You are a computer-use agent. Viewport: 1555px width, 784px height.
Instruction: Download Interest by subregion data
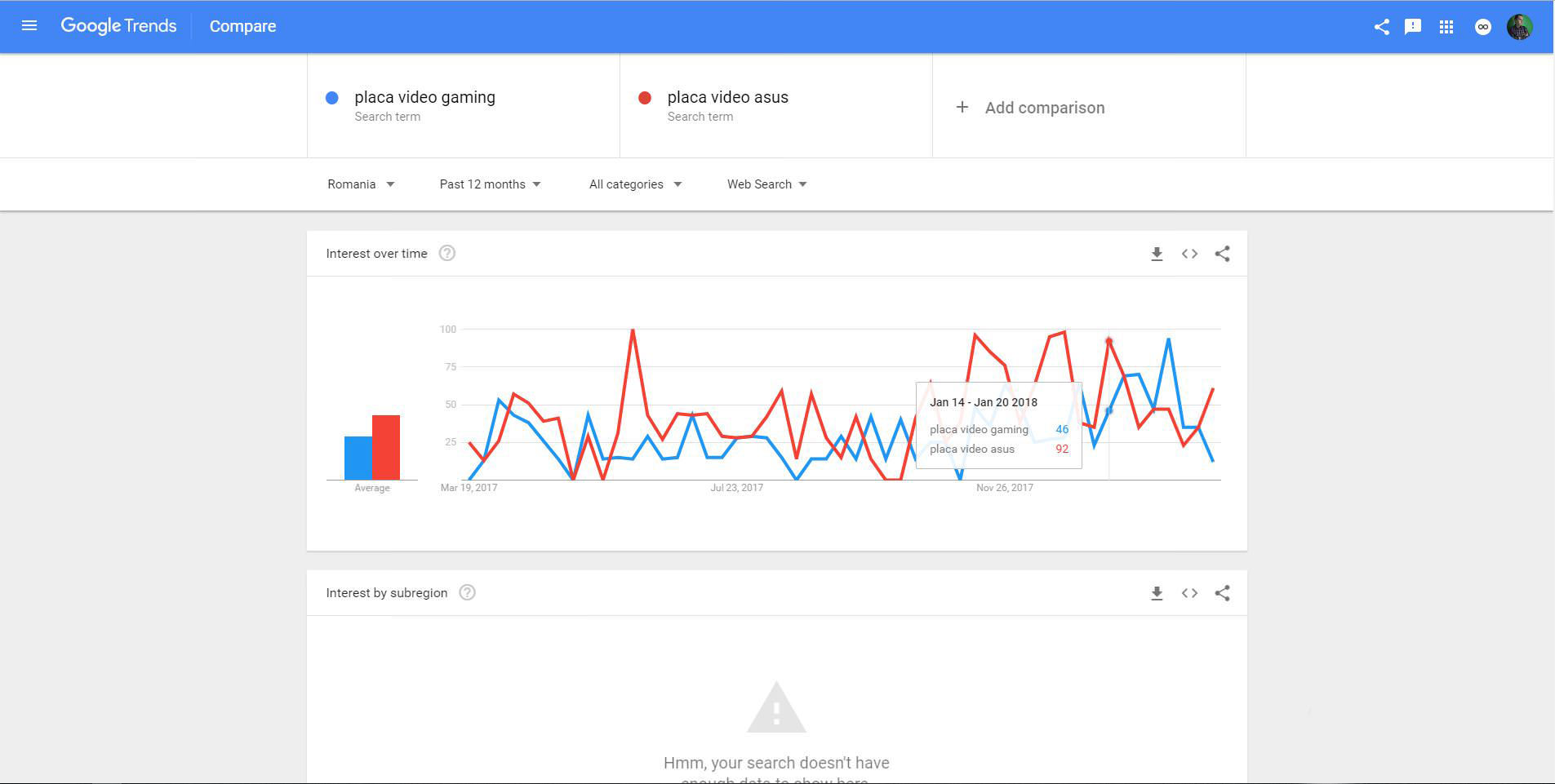(1157, 593)
